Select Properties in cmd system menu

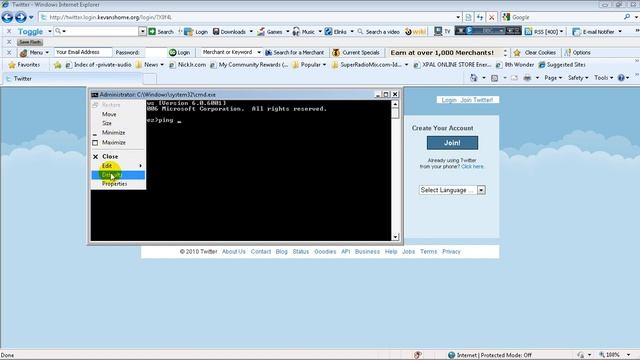point(118,184)
